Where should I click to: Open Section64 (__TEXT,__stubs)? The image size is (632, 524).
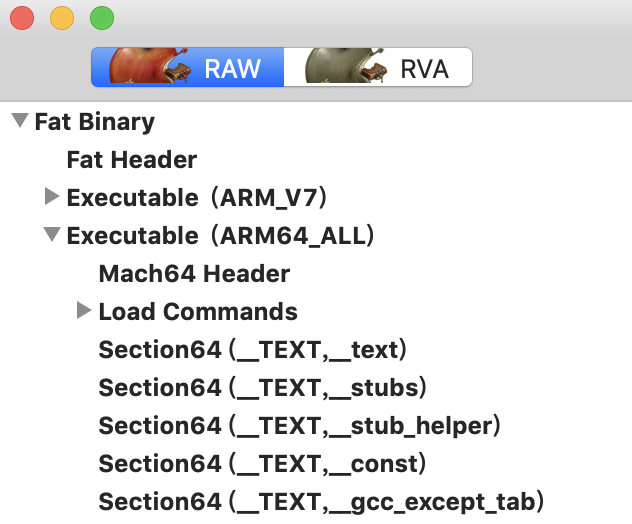[x=262, y=388]
